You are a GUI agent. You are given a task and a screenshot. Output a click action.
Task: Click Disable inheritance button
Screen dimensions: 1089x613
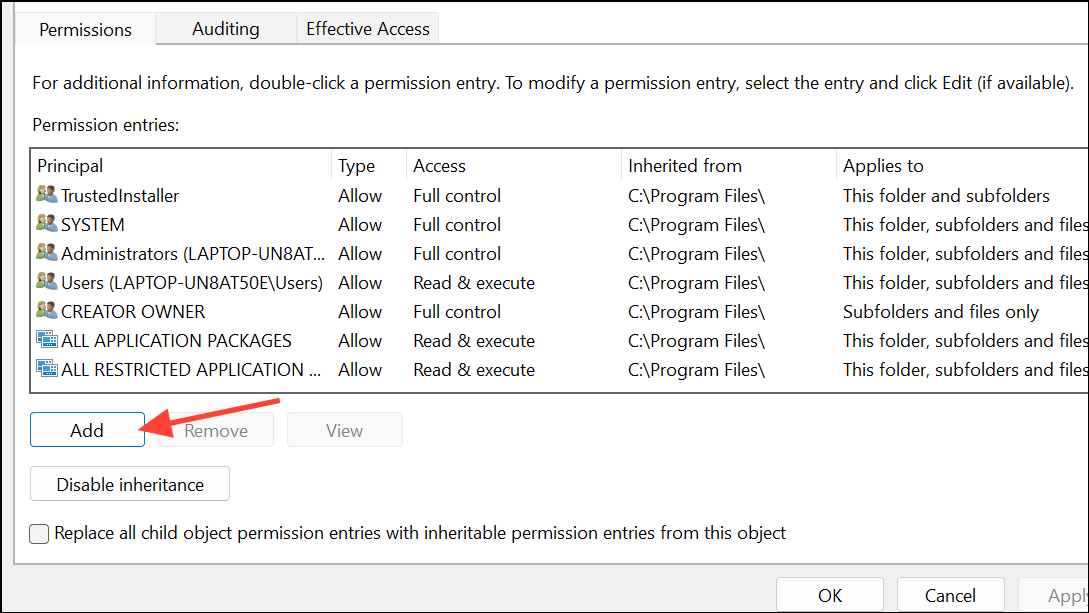tap(130, 484)
